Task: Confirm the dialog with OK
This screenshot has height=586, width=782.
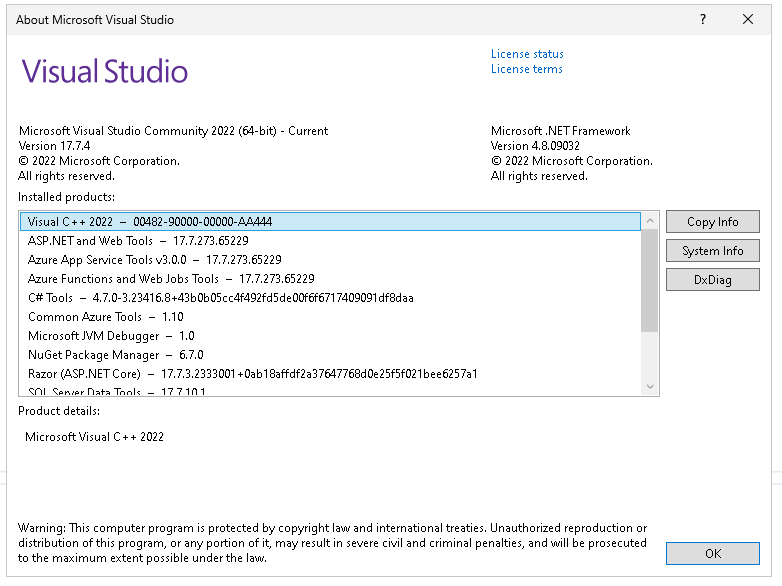Action: point(713,554)
